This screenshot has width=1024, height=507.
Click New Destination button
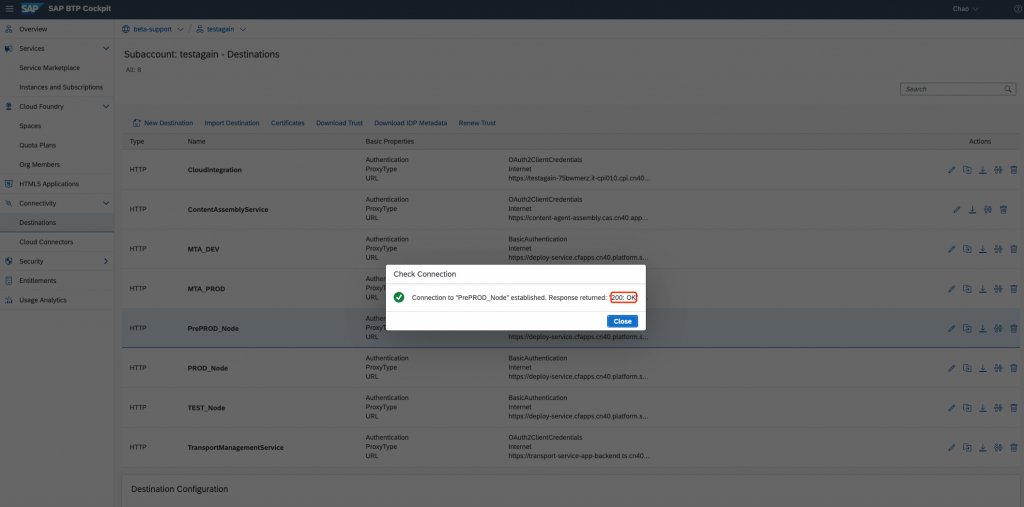coord(163,123)
